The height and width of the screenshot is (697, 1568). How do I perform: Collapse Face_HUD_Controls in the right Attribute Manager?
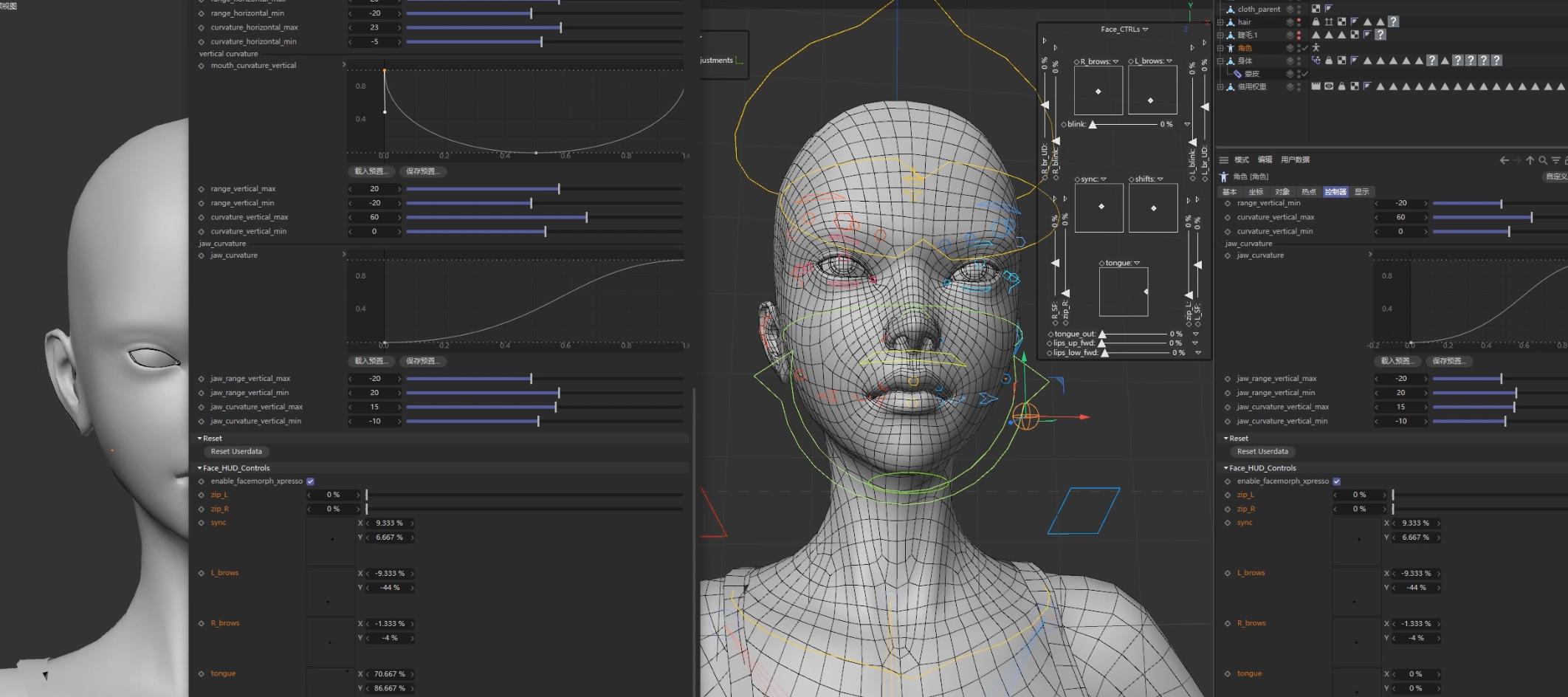click(x=1226, y=468)
